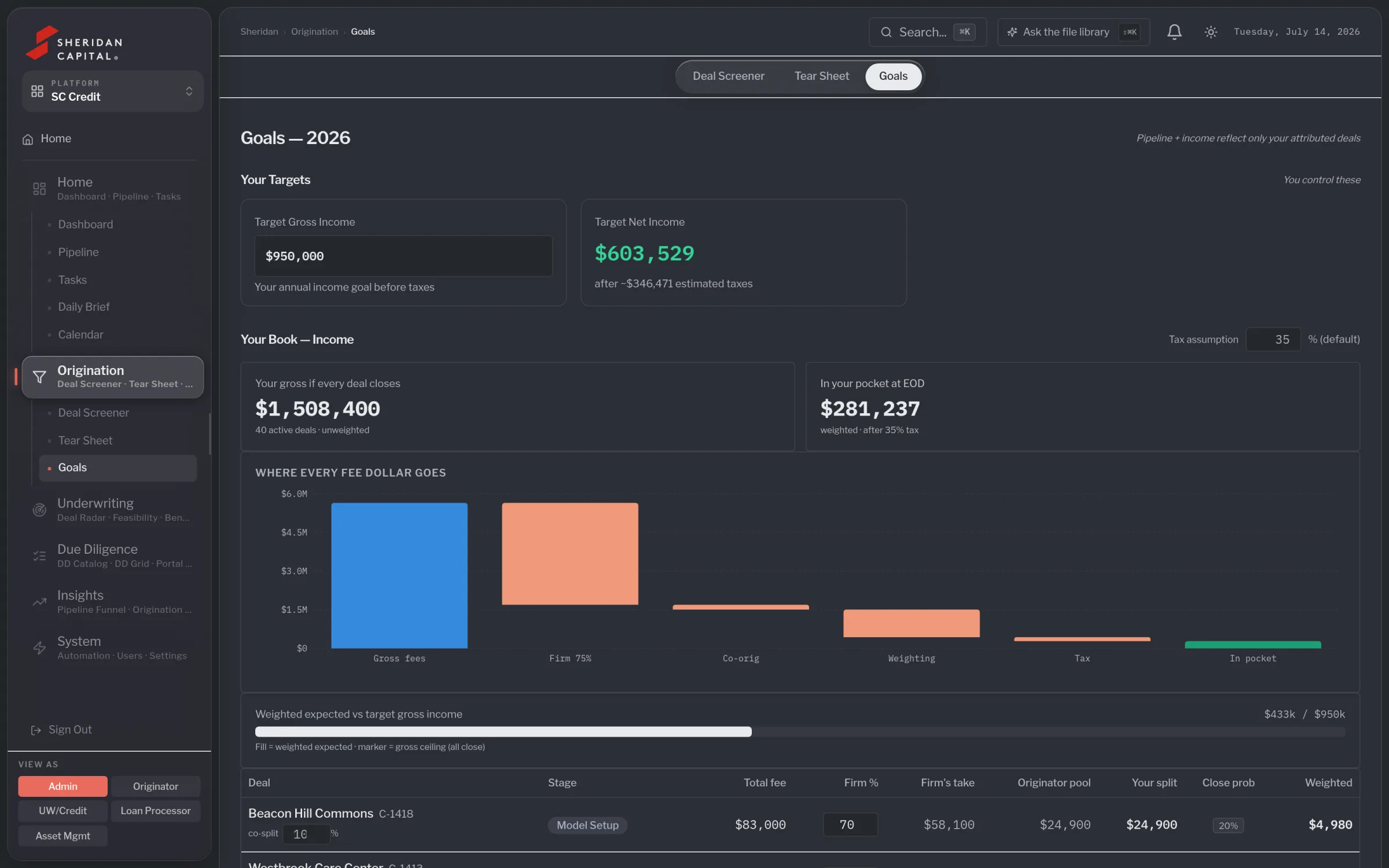Toggle the light theme sun icon

pyautogui.click(x=1210, y=32)
